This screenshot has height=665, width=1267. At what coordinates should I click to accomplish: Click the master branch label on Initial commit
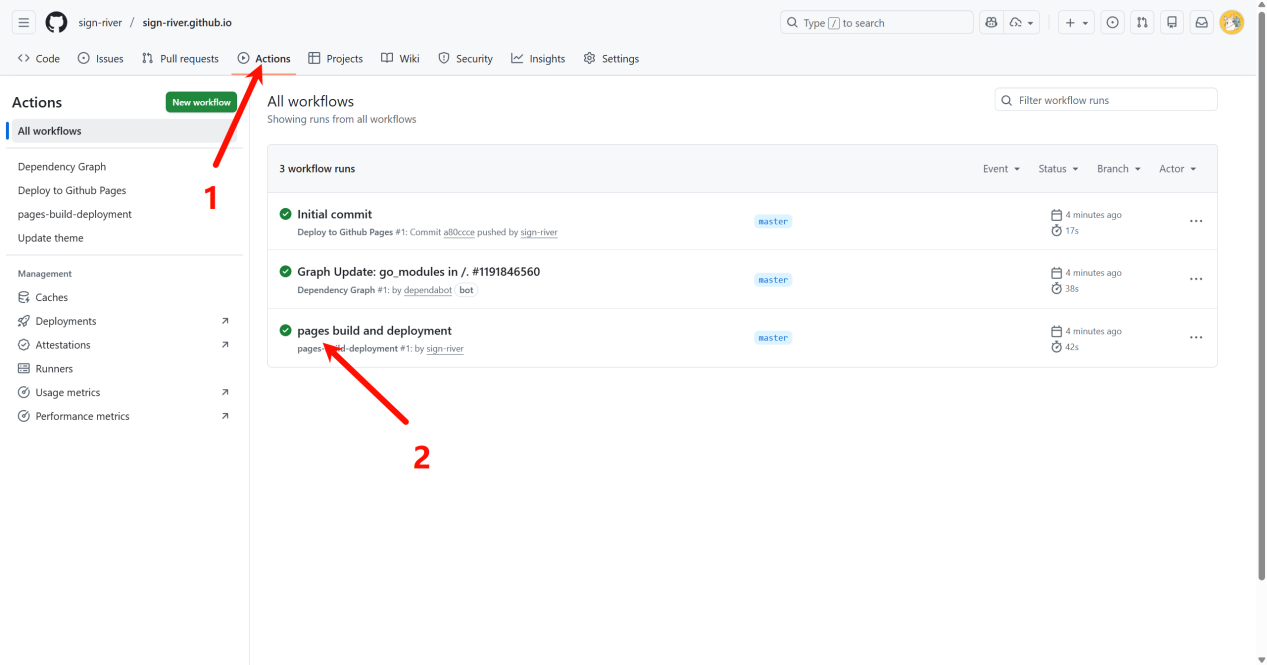773,221
